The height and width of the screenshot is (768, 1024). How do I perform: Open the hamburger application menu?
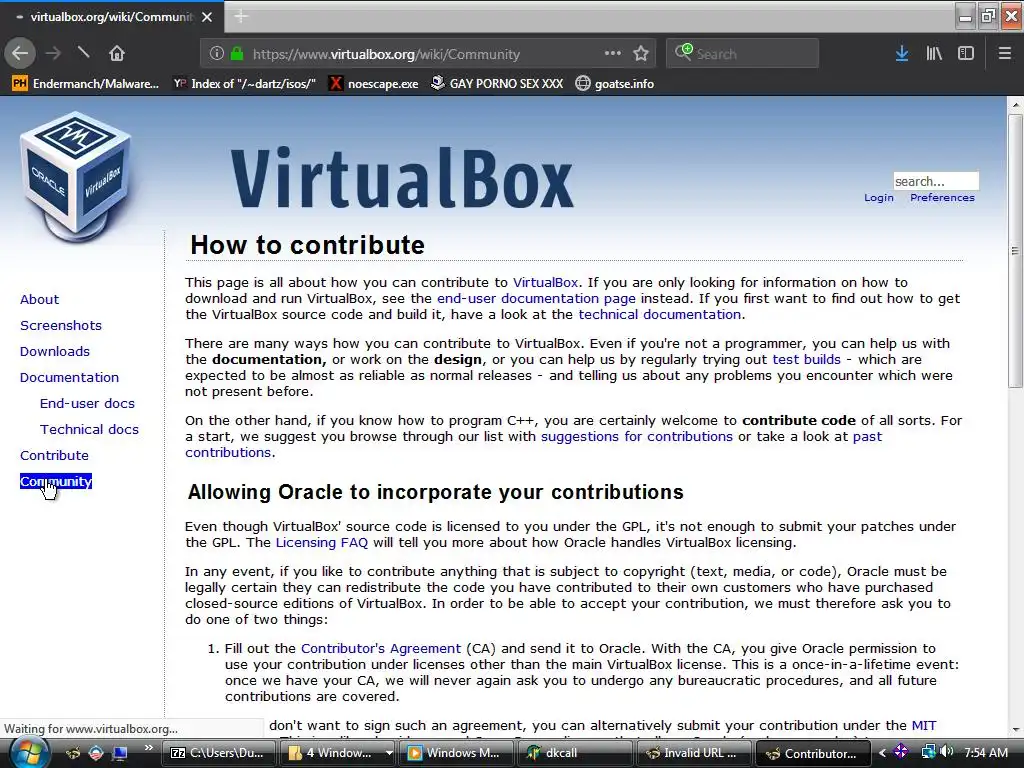coord(1004,54)
